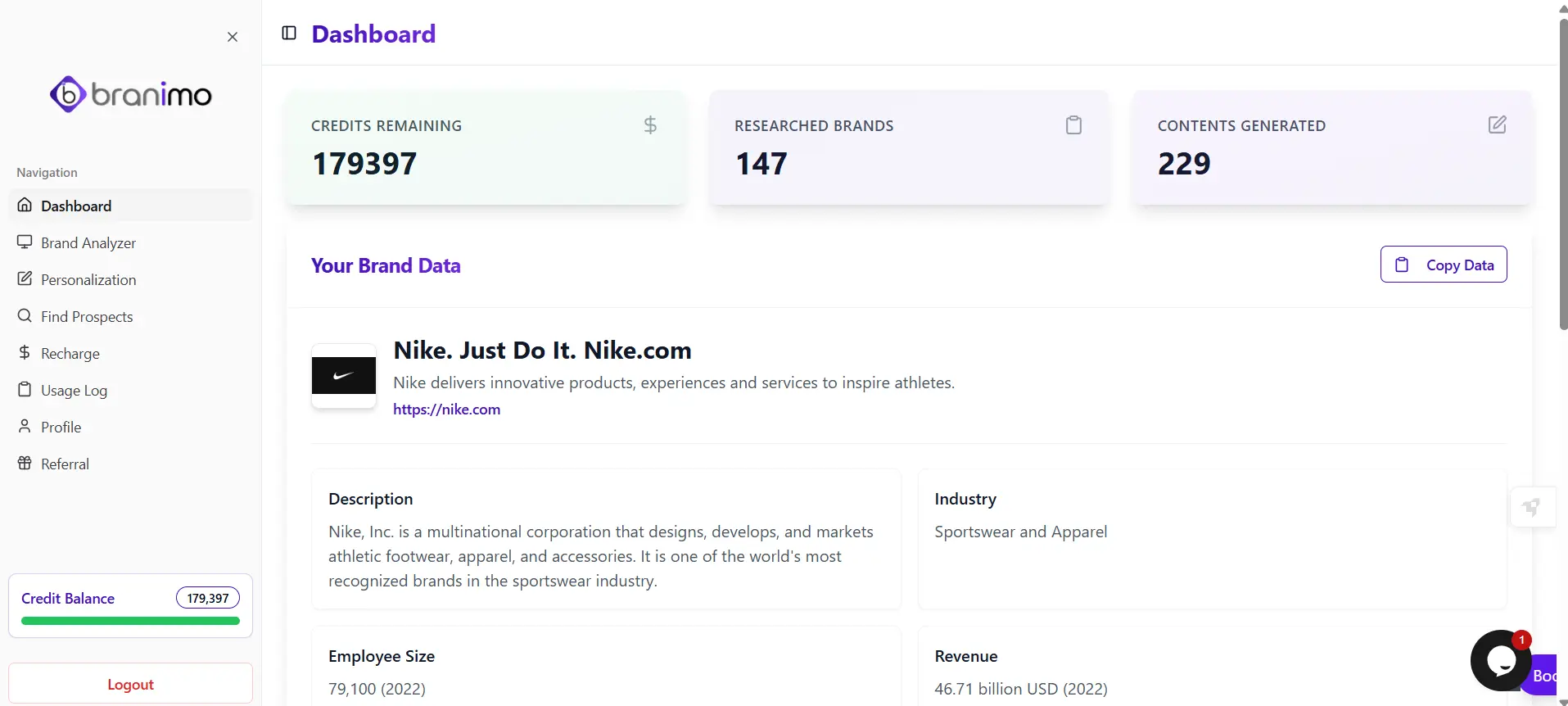
Task: Click the Contents Generated count 229
Action: point(1184,164)
